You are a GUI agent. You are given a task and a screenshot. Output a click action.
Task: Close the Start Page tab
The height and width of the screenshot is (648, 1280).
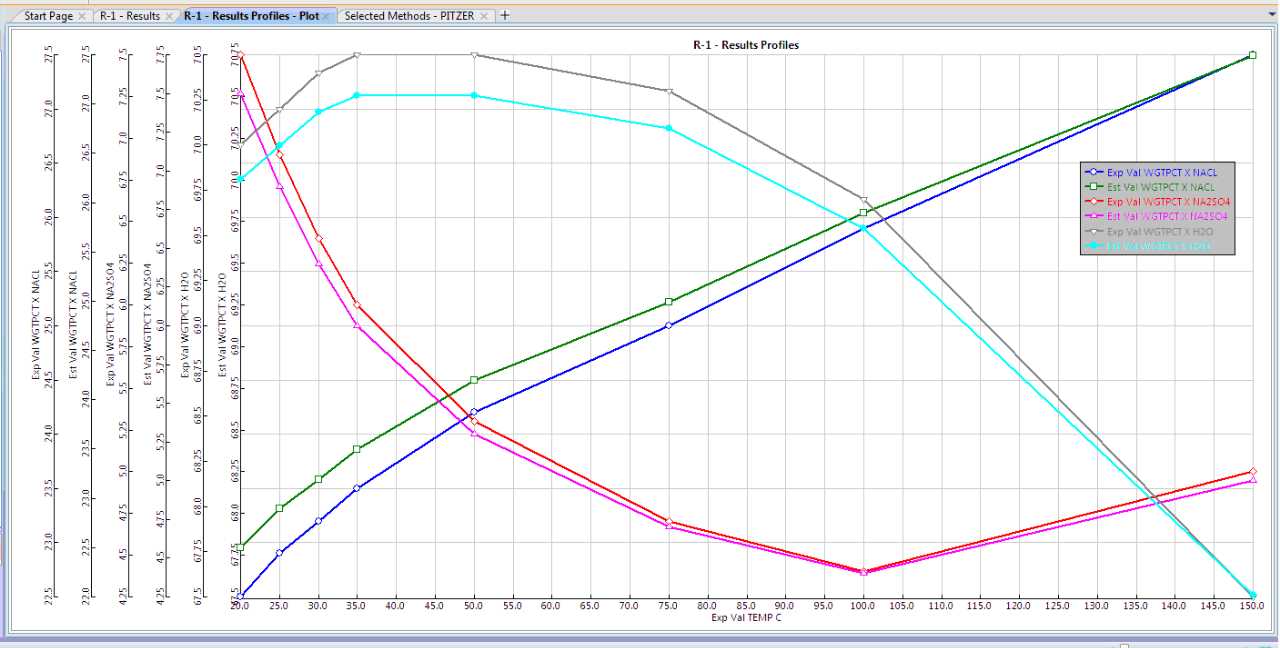click(x=82, y=16)
